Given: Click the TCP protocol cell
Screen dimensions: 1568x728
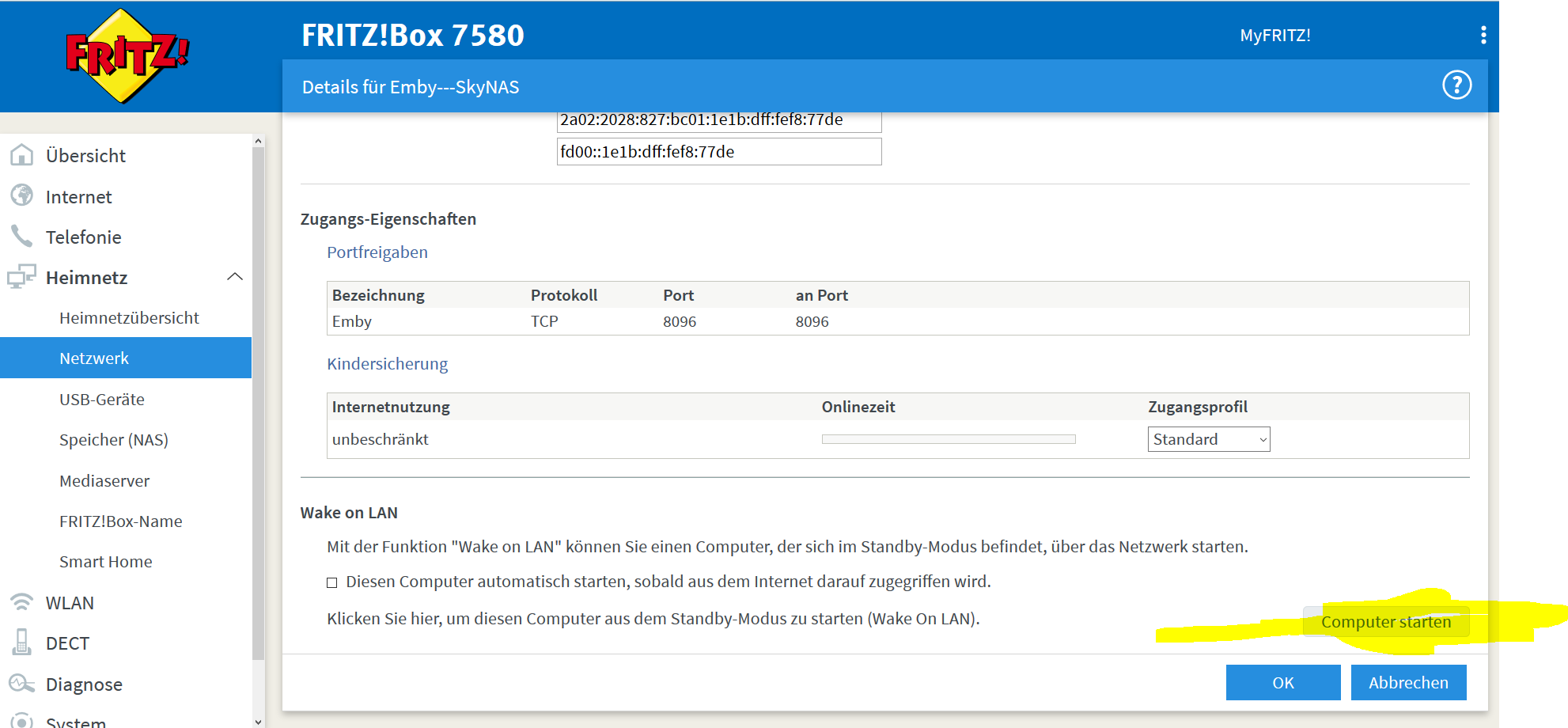Looking at the screenshot, I should pyautogui.click(x=544, y=321).
